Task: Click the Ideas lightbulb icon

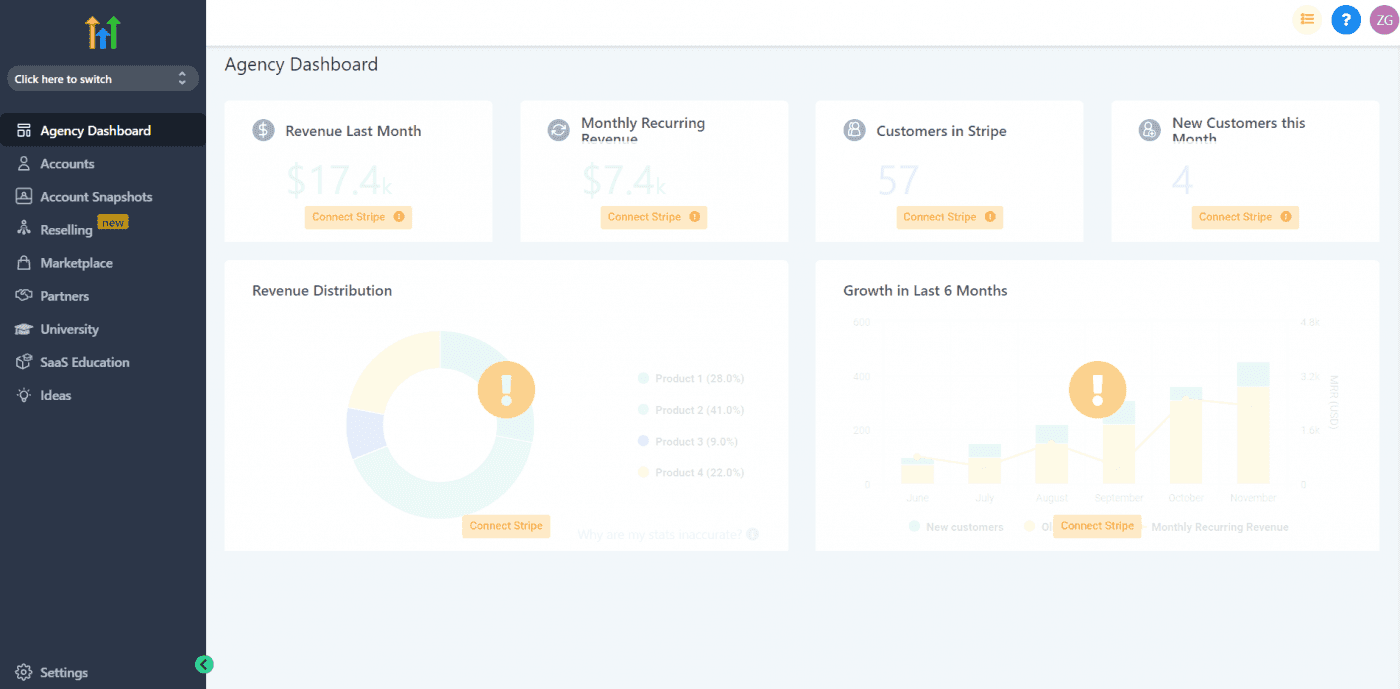Action: pos(24,395)
